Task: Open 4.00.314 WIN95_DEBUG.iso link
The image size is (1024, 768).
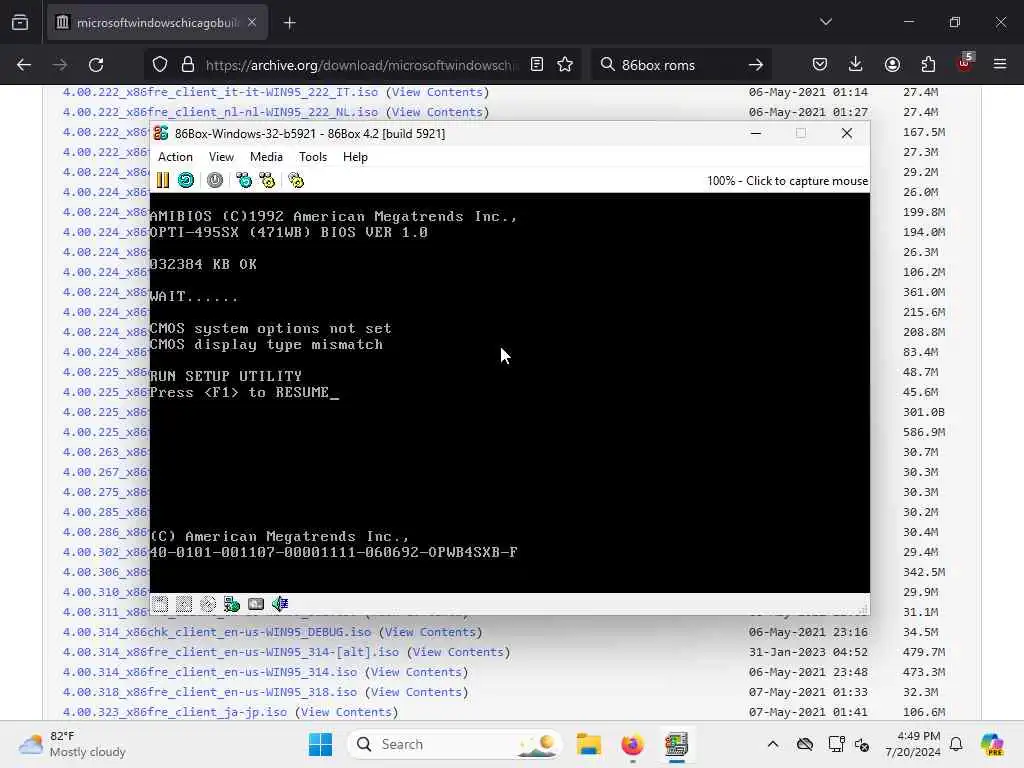Action: click(x=217, y=632)
